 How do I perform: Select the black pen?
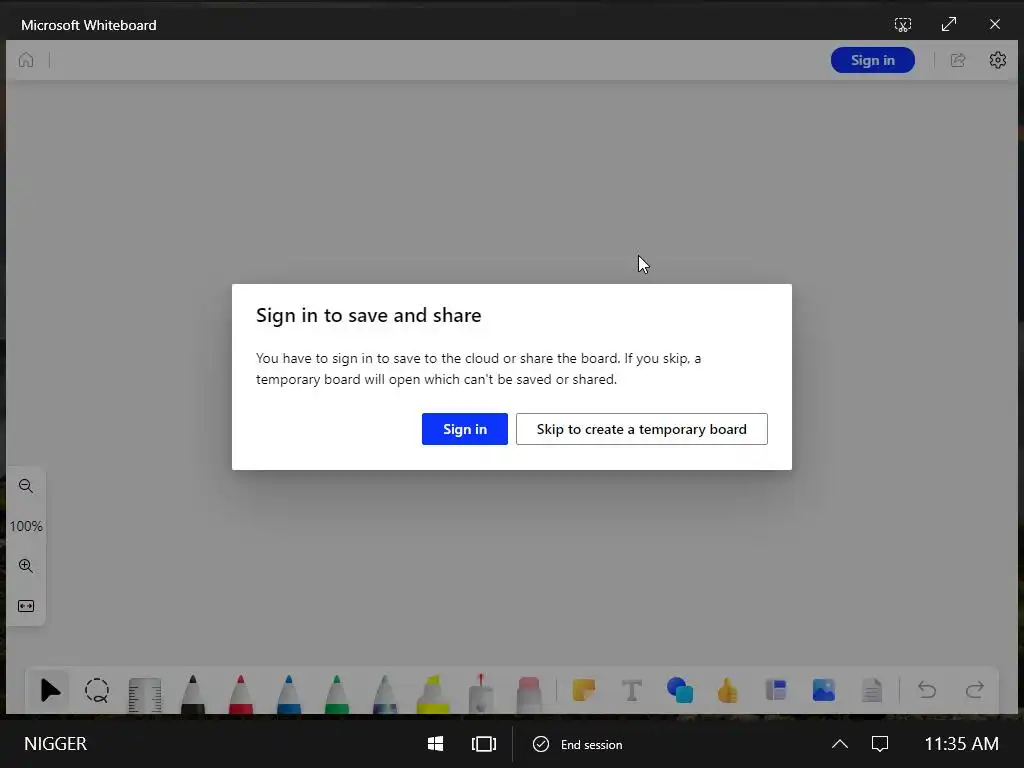[193, 694]
